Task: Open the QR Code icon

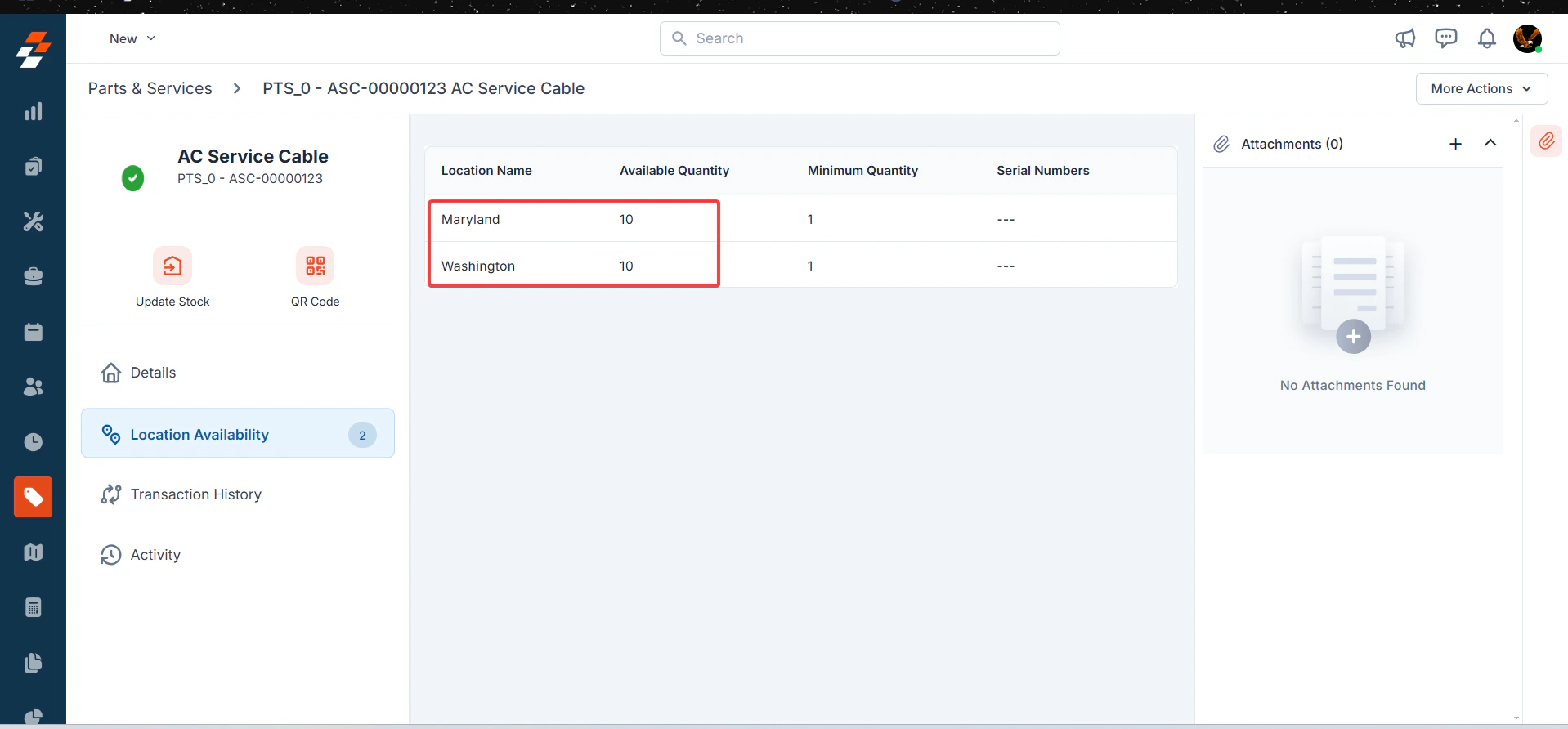Action: tap(315, 266)
